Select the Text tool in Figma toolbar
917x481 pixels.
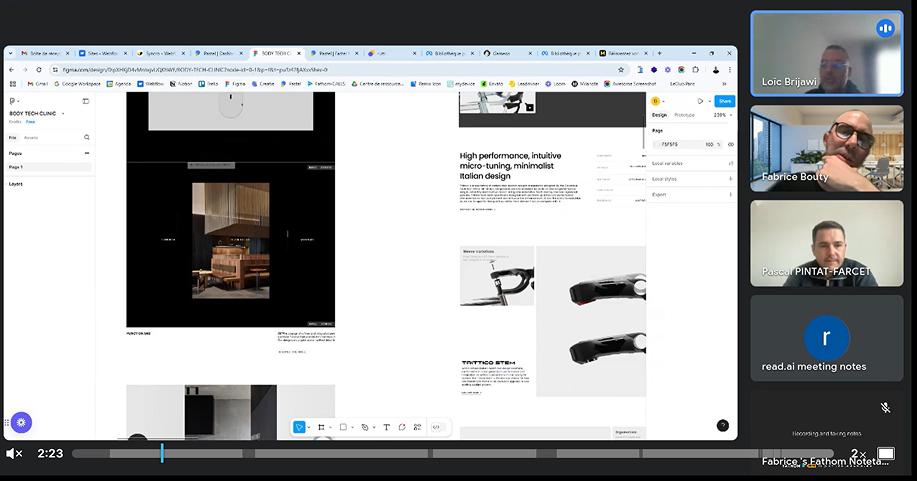point(387,427)
